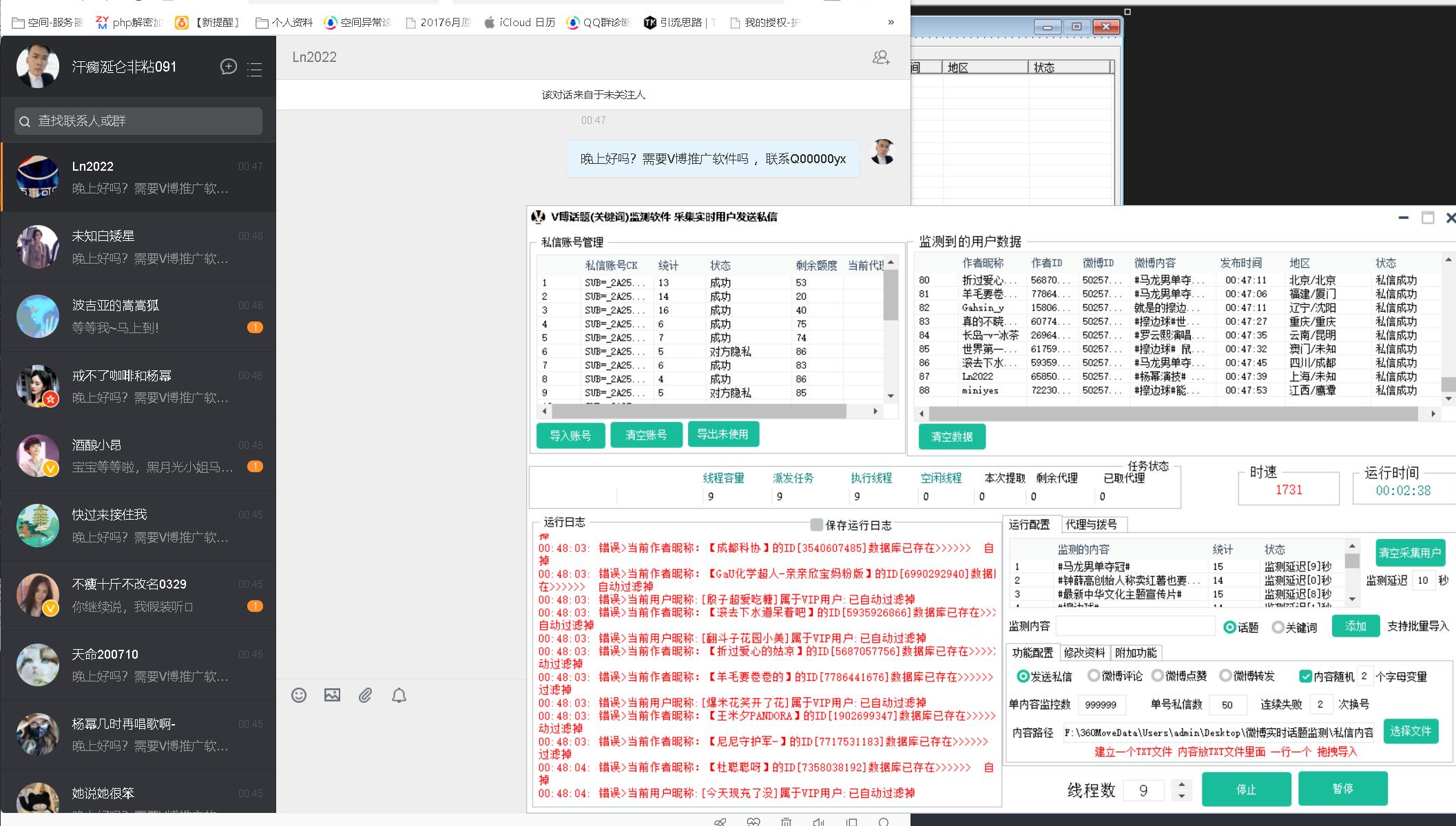Open the list menu icon beside username
Image resolution: width=1456 pixels, height=826 pixels.
[x=255, y=69]
